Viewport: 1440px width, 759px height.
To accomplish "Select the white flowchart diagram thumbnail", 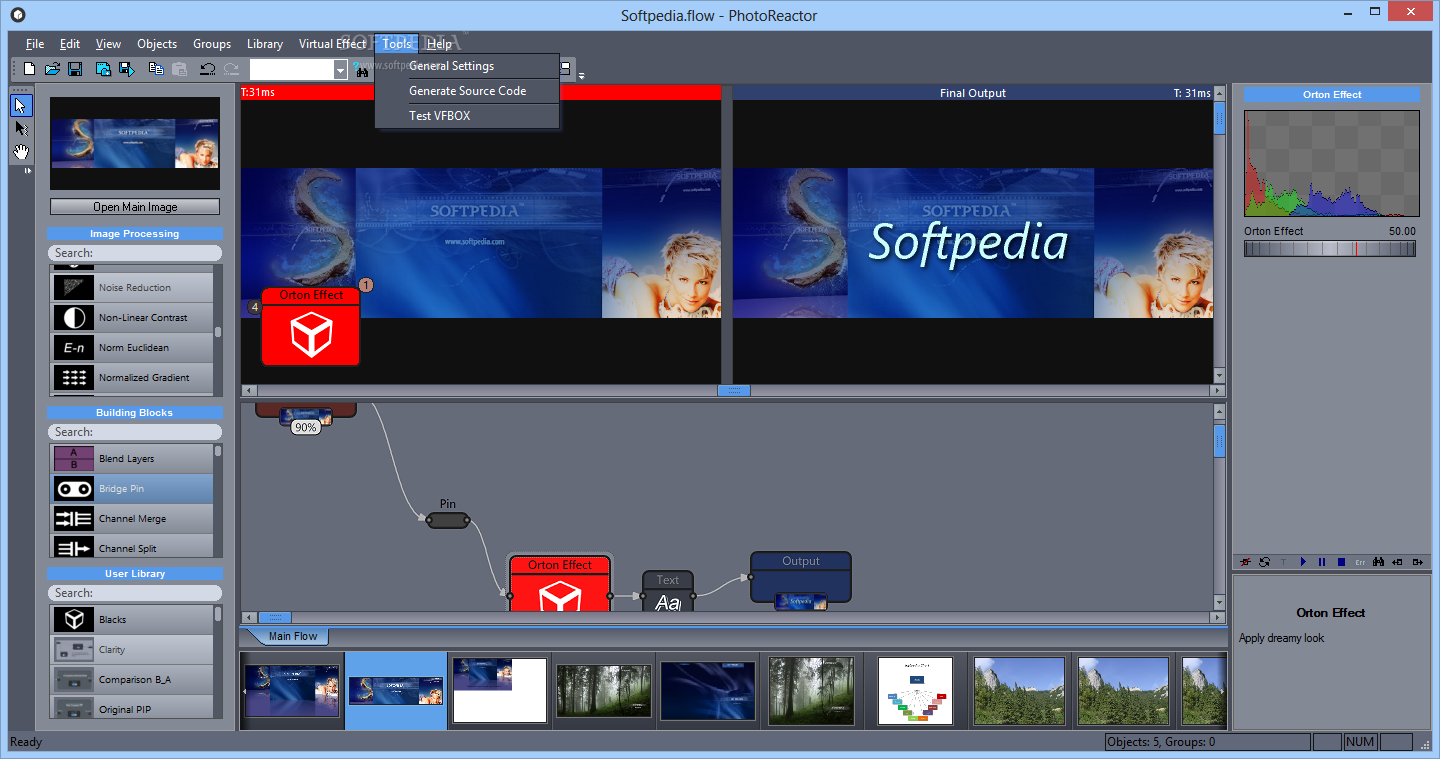I will (x=915, y=690).
